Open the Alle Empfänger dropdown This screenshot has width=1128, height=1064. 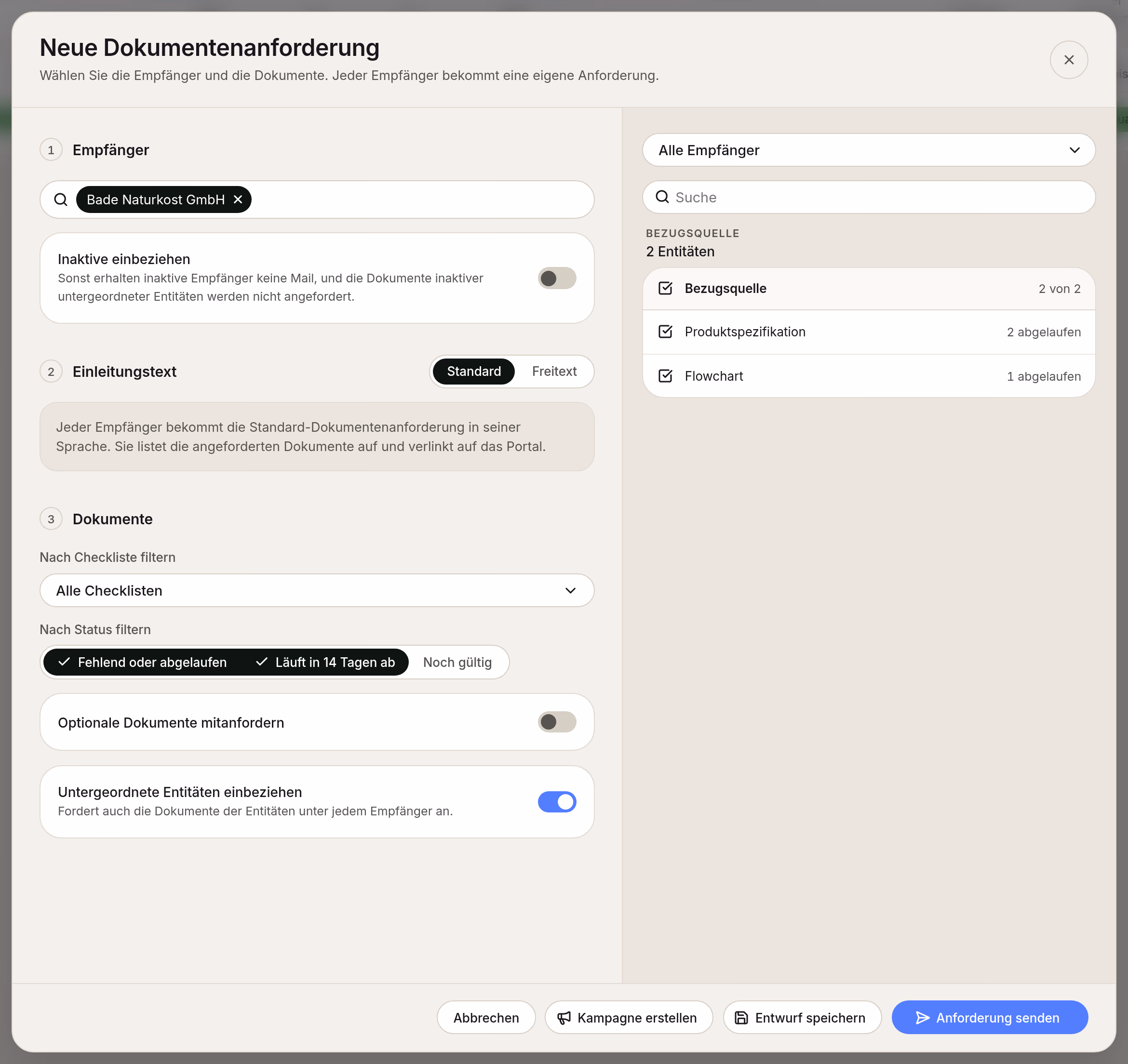coord(868,150)
